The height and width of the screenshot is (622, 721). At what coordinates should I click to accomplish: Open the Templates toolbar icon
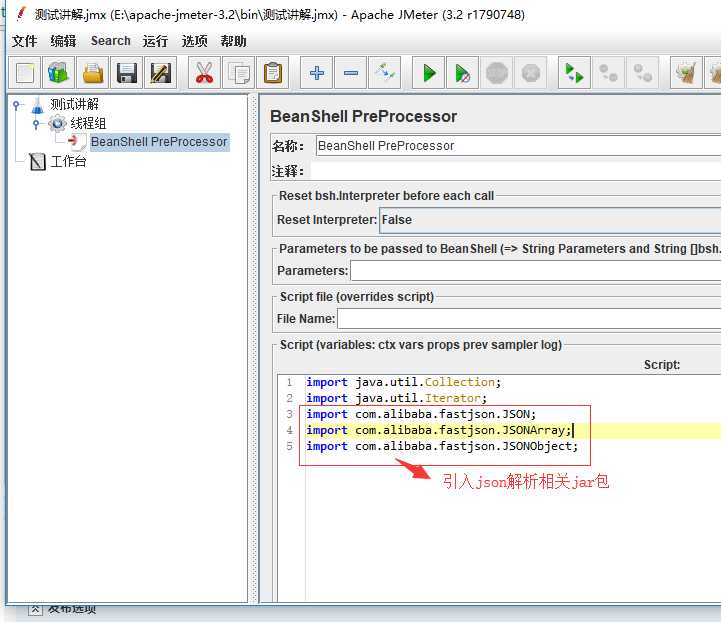pos(58,73)
